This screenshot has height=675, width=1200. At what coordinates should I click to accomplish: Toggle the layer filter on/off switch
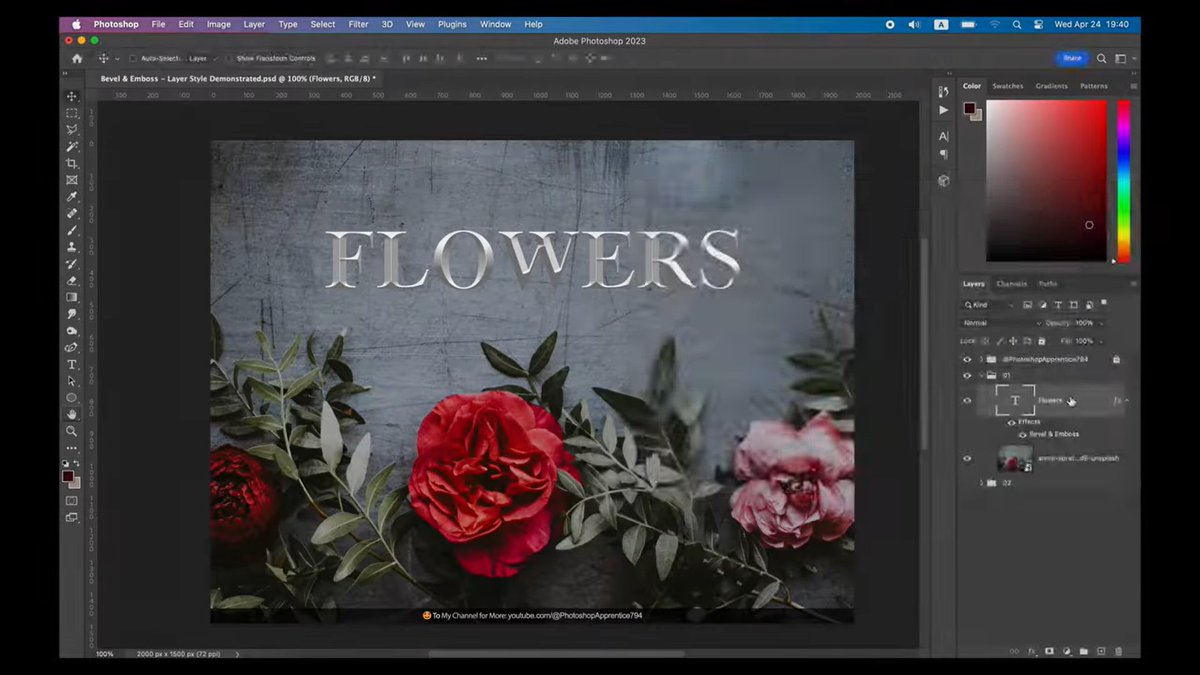[1105, 303]
